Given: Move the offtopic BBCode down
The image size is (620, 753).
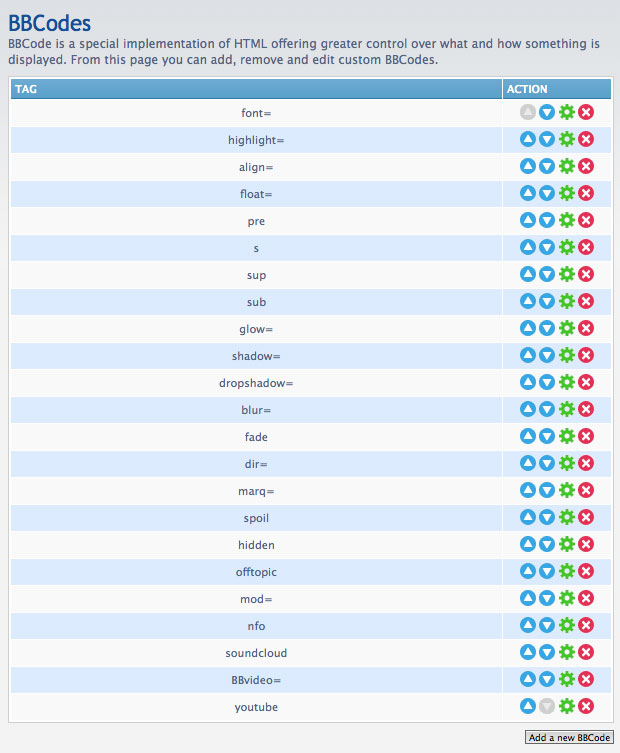Looking at the screenshot, I should pos(547,571).
